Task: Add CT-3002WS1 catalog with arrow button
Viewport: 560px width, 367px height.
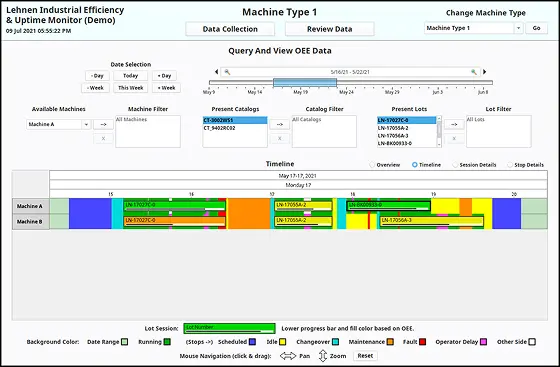Action: point(280,124)
